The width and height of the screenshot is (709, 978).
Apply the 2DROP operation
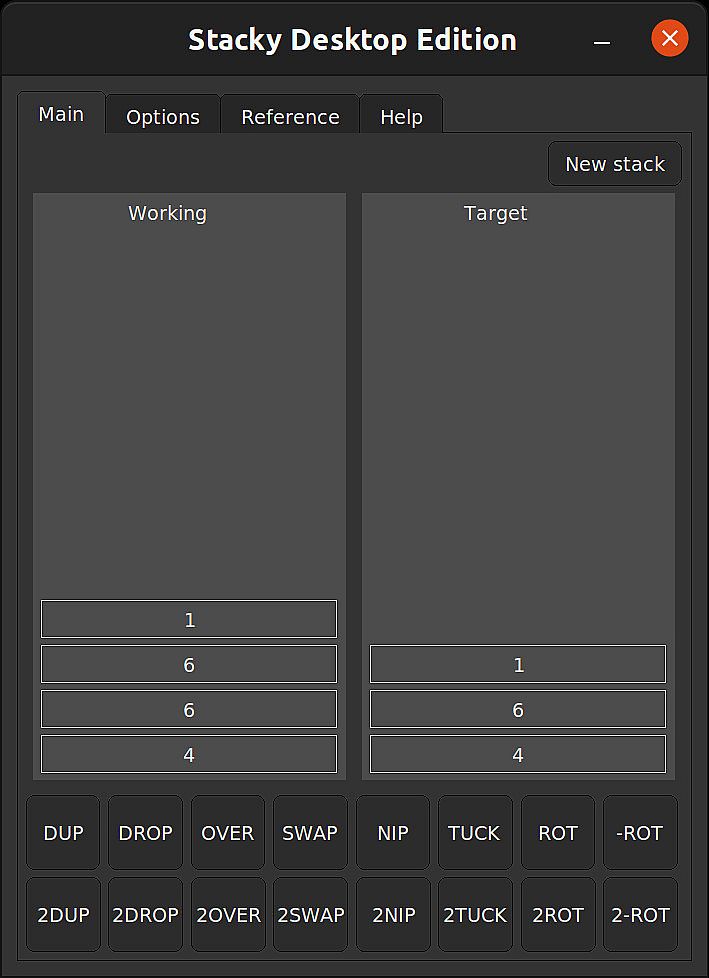(x=145, y=914)
